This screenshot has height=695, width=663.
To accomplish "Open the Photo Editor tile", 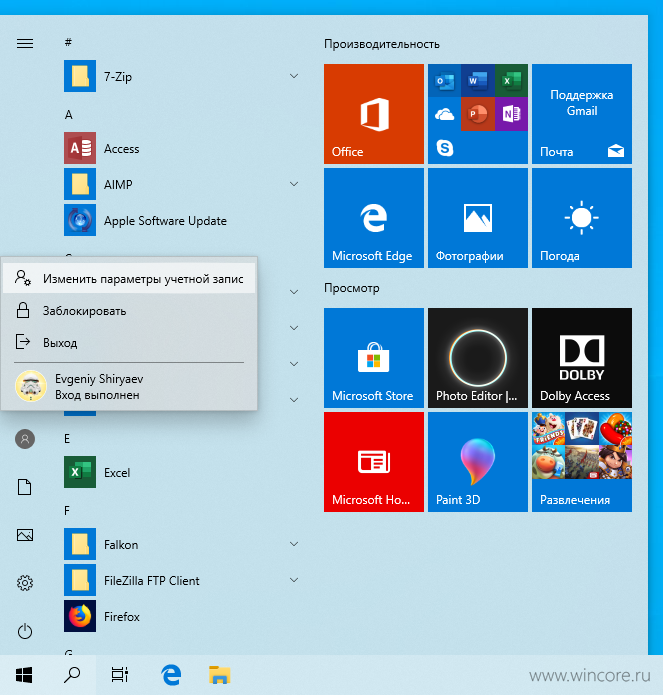I will 478,358.
